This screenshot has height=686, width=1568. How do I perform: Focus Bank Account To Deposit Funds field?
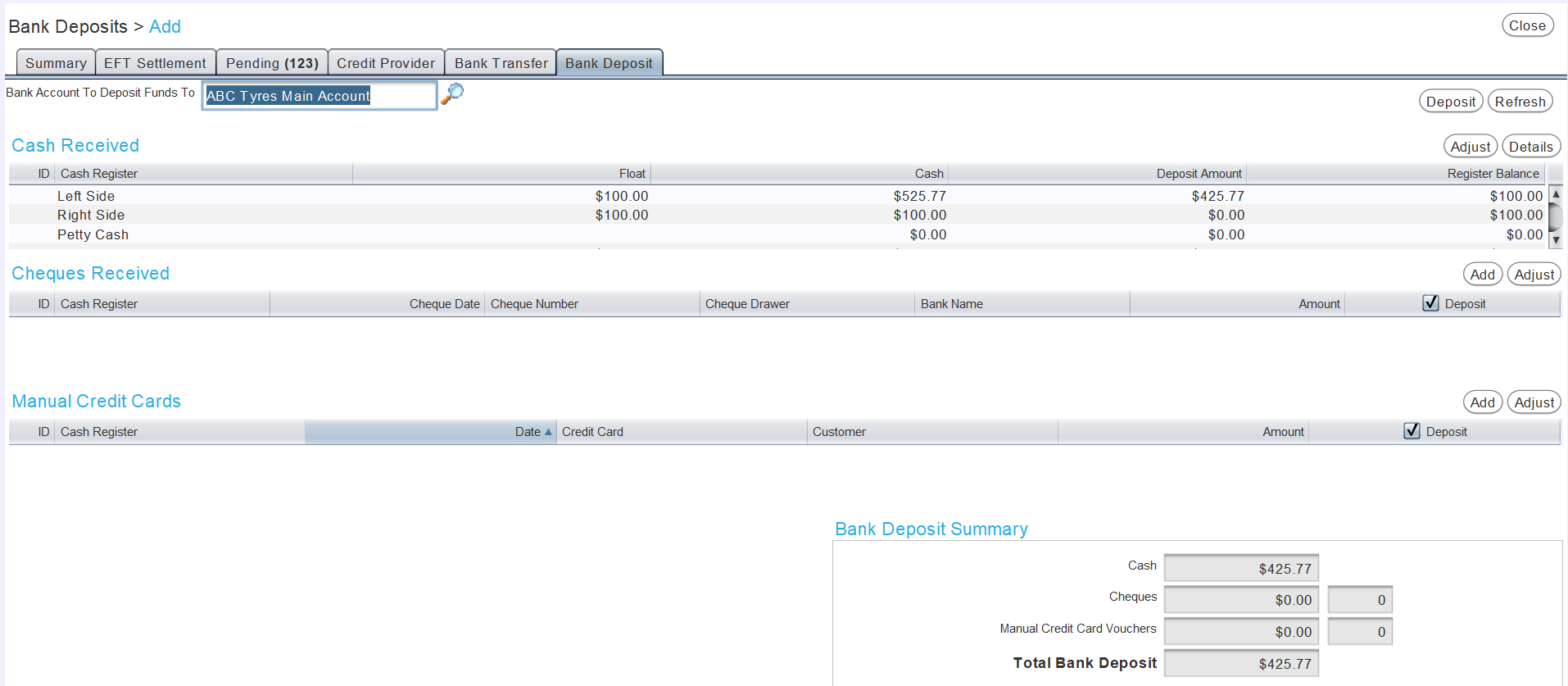319,96
